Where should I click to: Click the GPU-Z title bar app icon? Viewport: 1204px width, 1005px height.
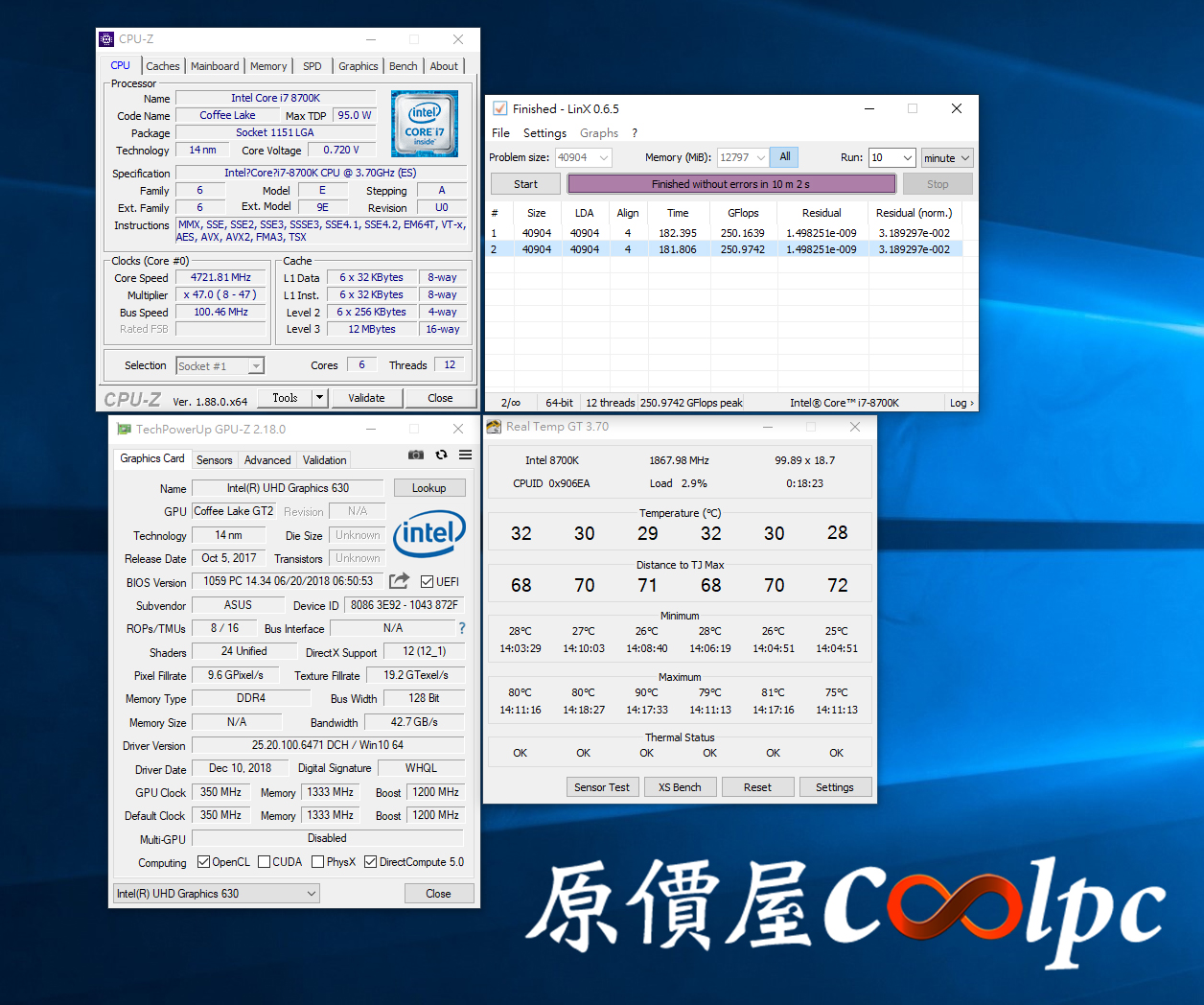tap(124, 429)
